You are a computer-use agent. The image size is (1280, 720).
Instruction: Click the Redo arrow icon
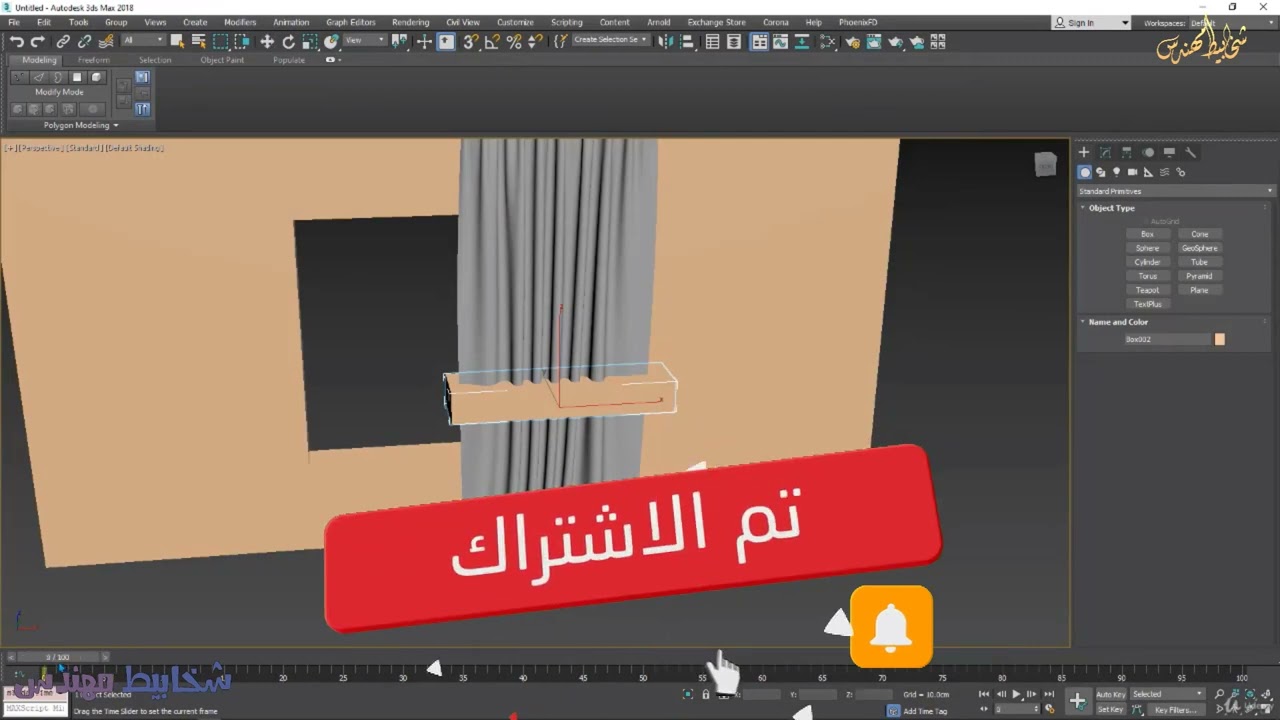coord(38,41)
